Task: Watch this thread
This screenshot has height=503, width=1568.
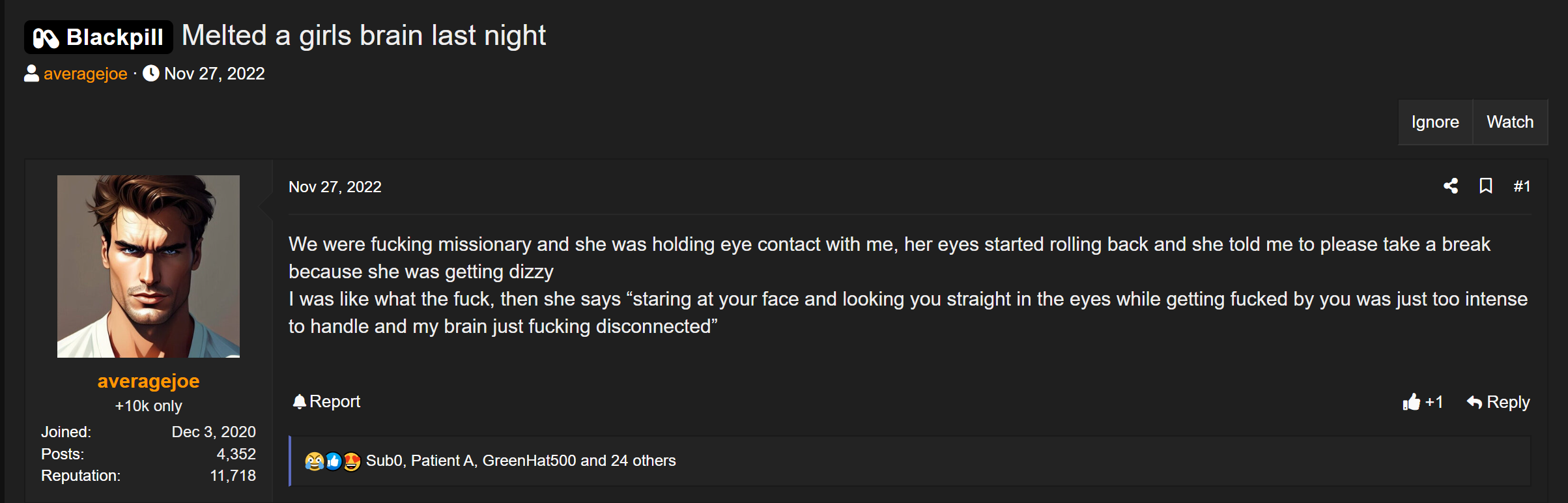Action: point(1510,122)
